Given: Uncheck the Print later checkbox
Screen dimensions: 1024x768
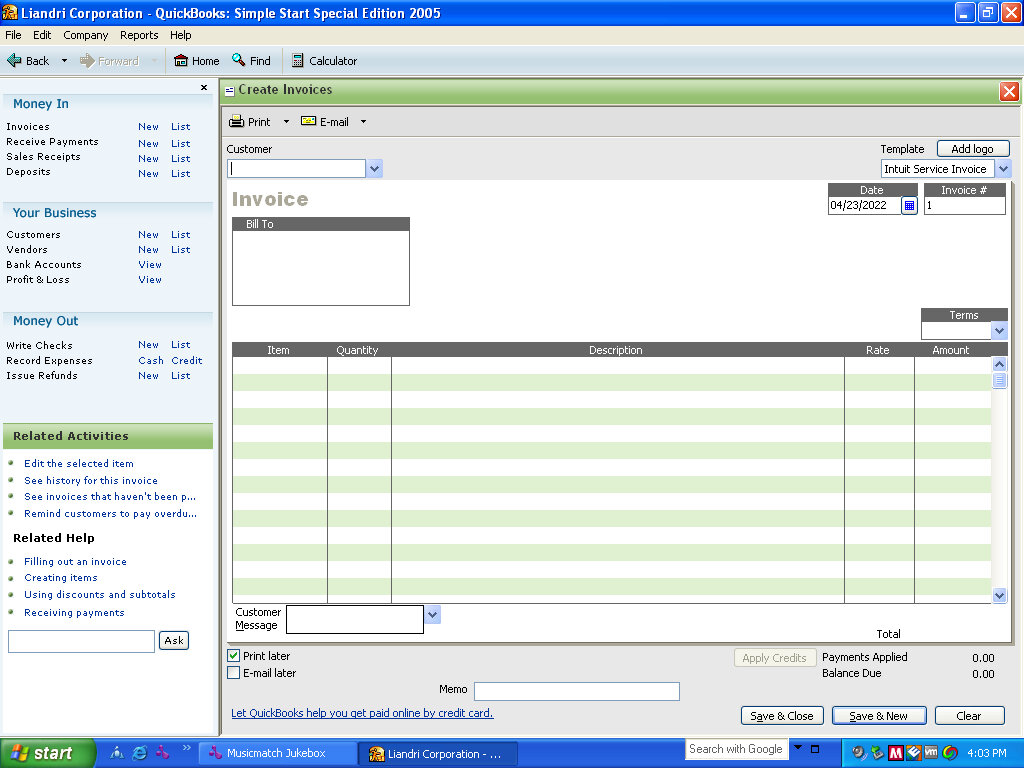Looking at the screenshot, I should point(234,656).
